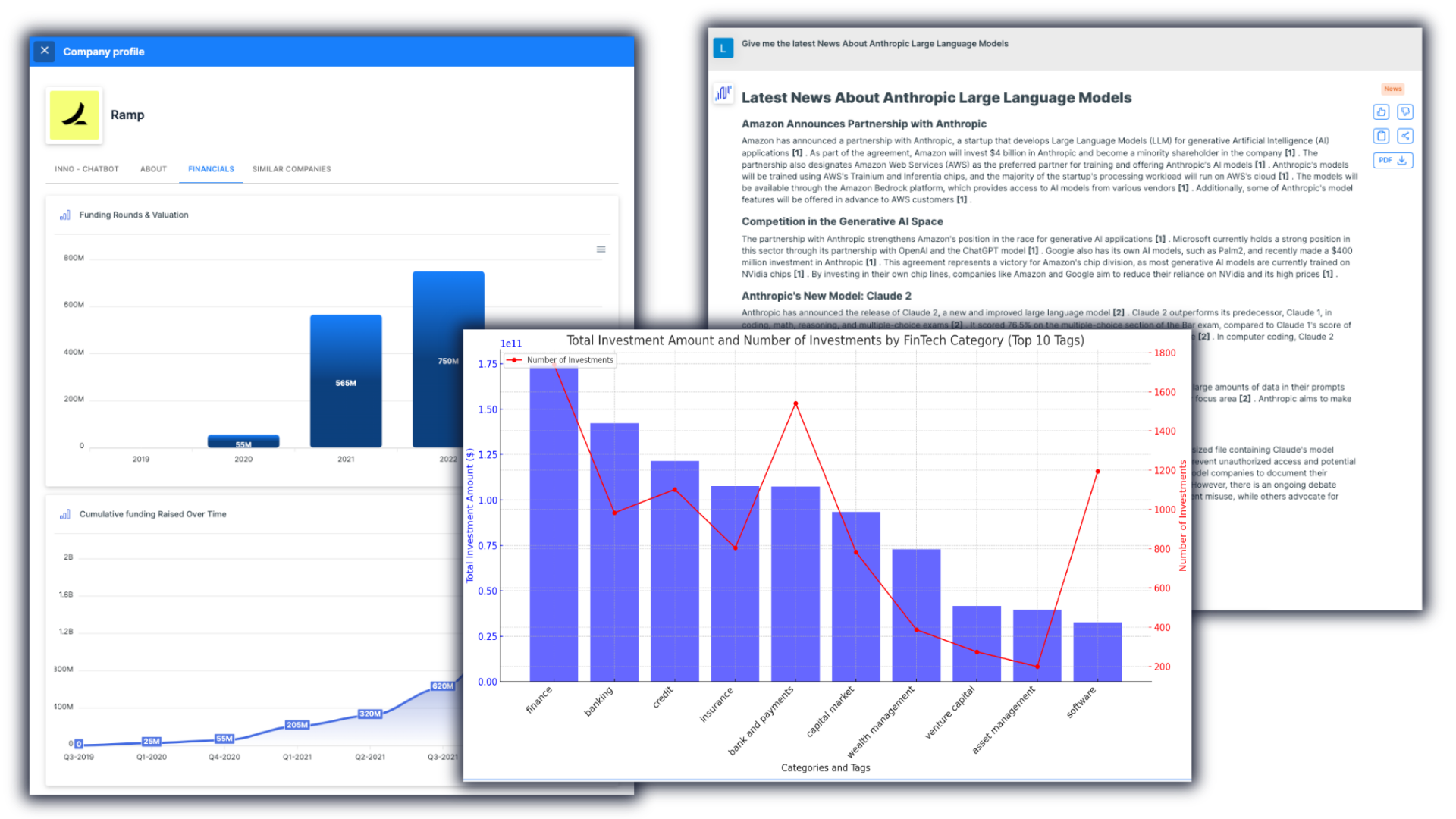Click the Number of Investments legend entry
This screenshot has height=819, width=1456.
[561, 360]
